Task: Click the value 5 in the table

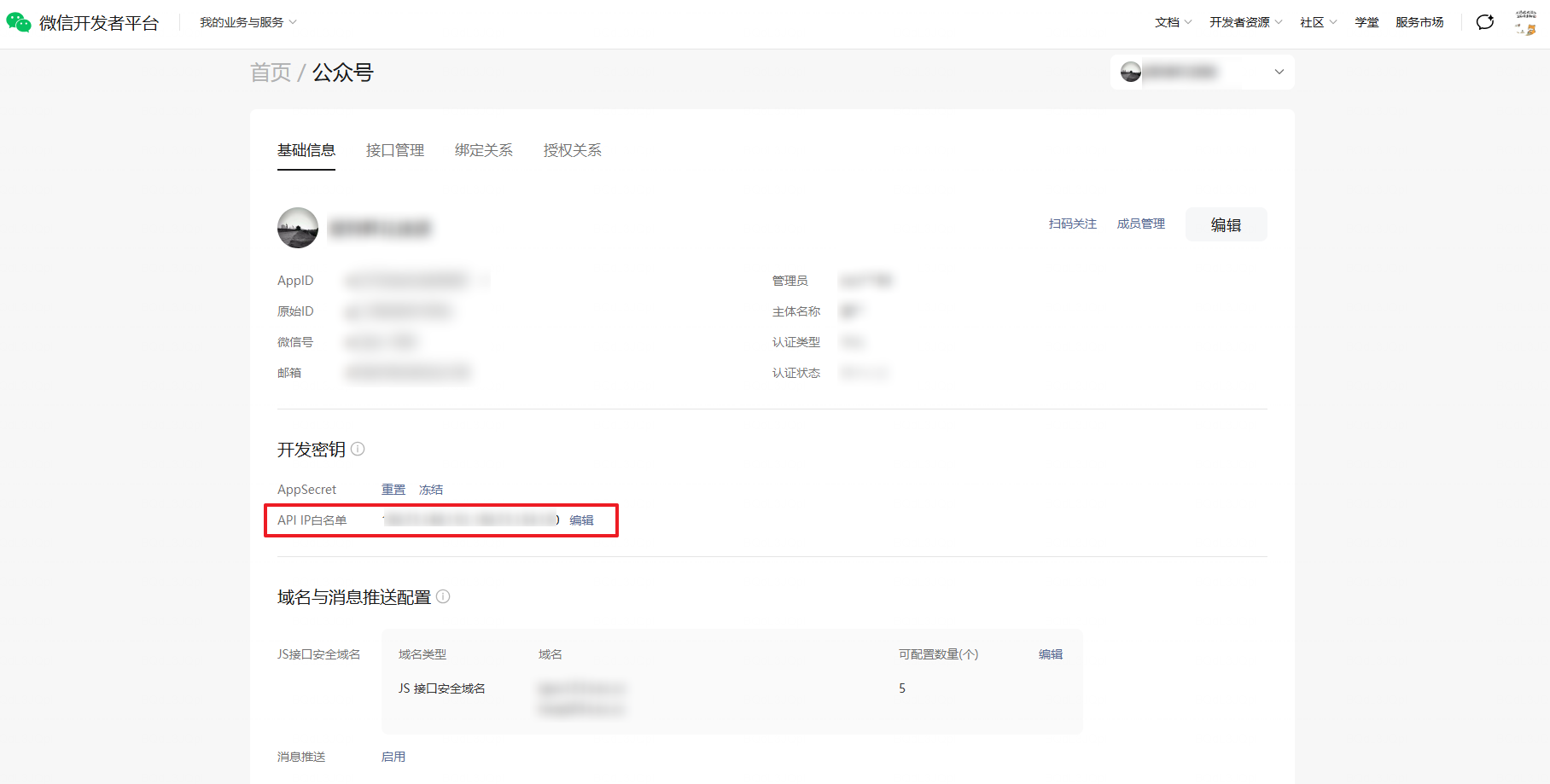Action: (902, 688)
